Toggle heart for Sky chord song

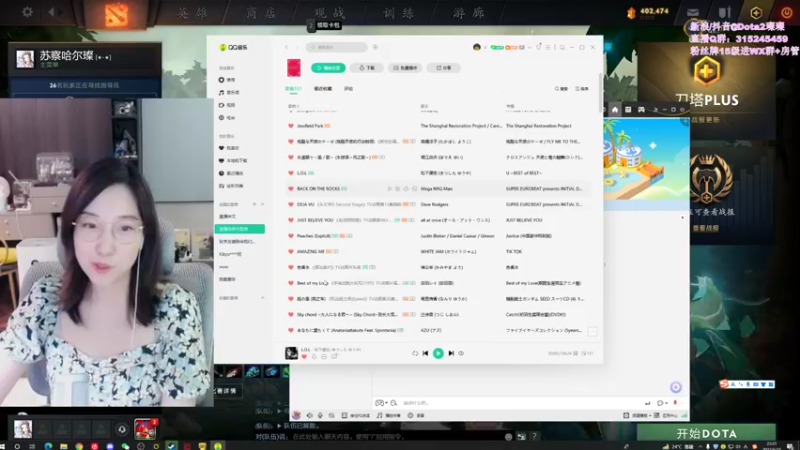tap(291, 315)
